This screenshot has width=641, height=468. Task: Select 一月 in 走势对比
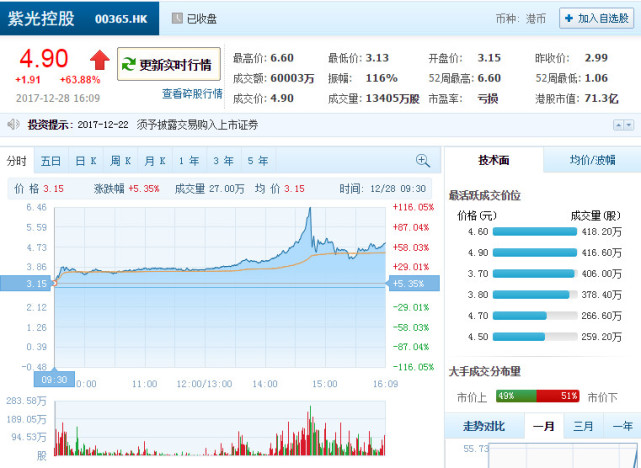544,426
